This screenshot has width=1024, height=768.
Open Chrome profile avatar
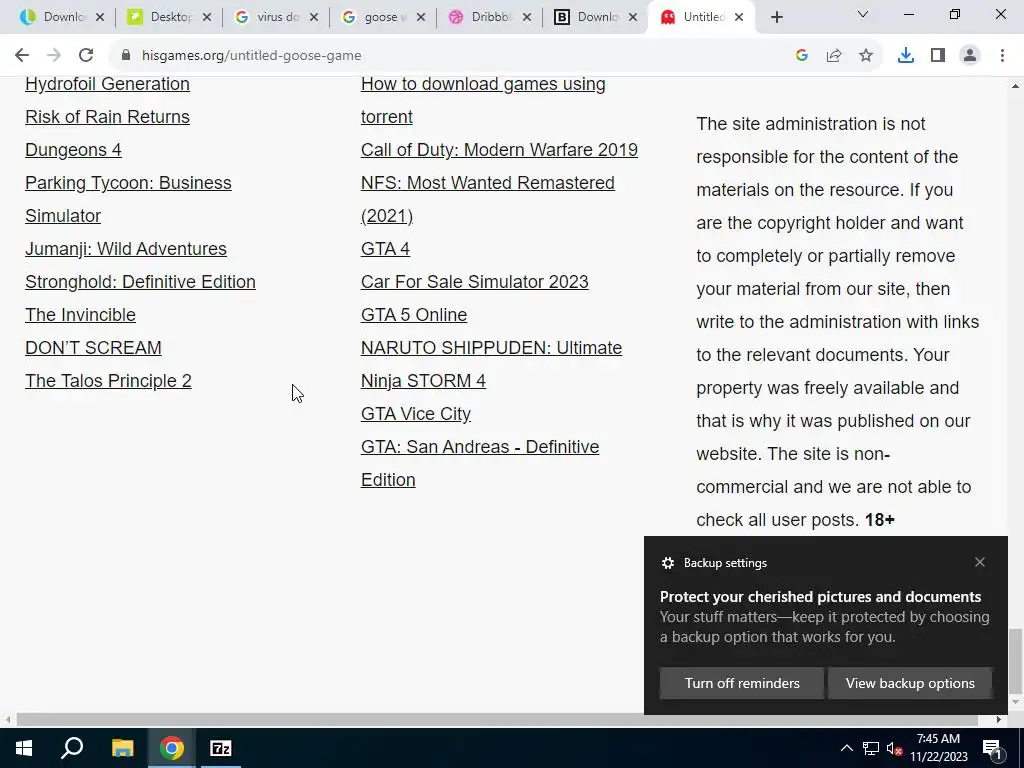coord(970,56)
